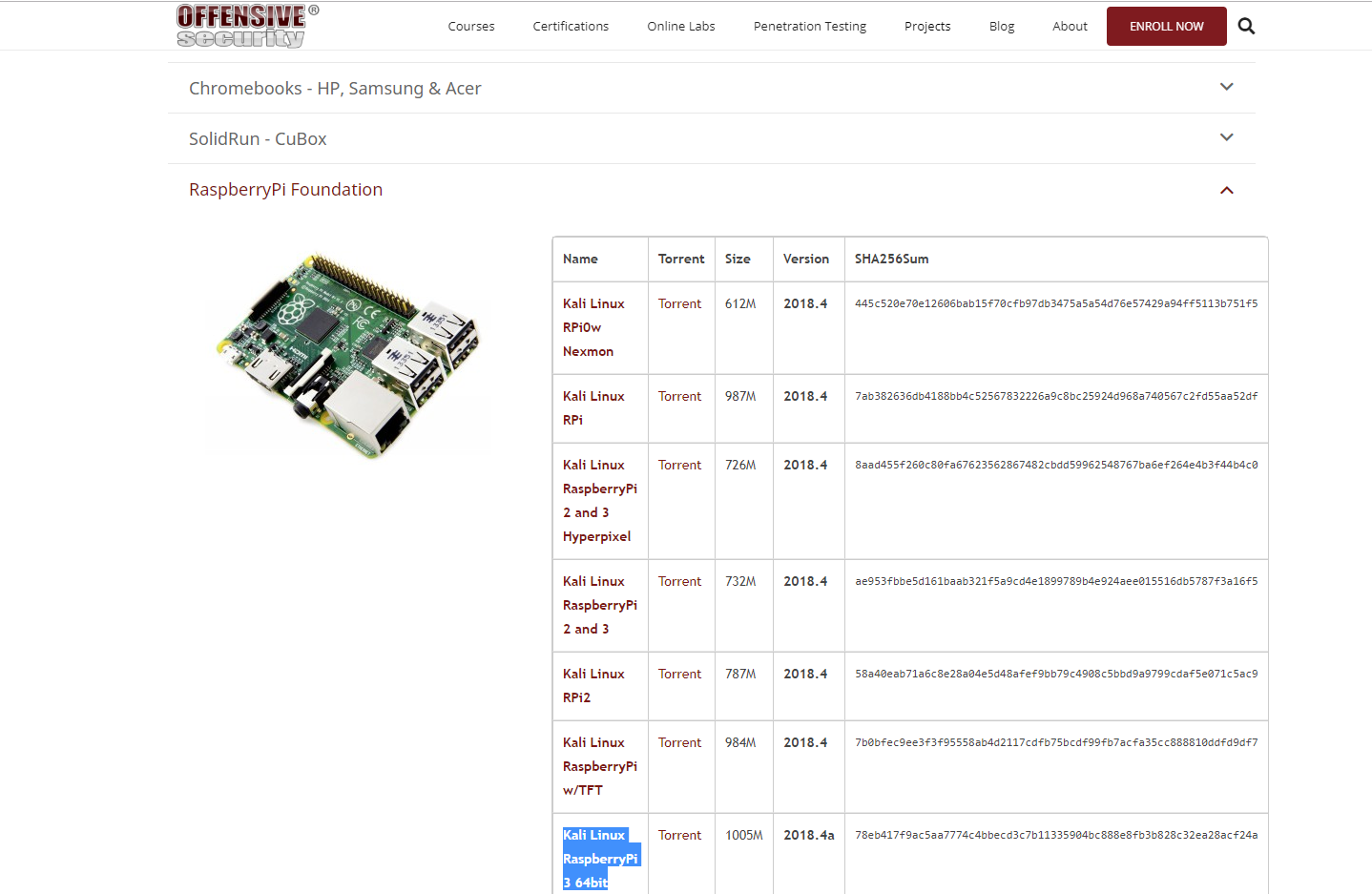Screen dimensions: 1372x894
Task: Click the 1005M size cell
Action: click(x=744, y=835)
